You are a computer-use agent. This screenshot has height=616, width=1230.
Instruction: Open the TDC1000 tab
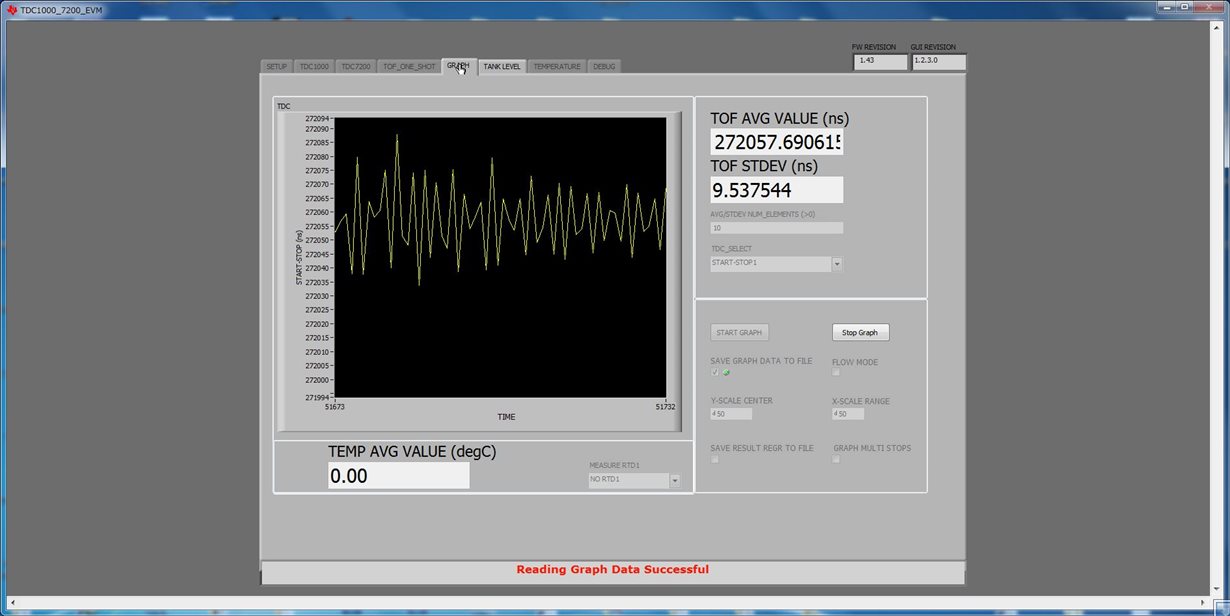coord(314,67)
